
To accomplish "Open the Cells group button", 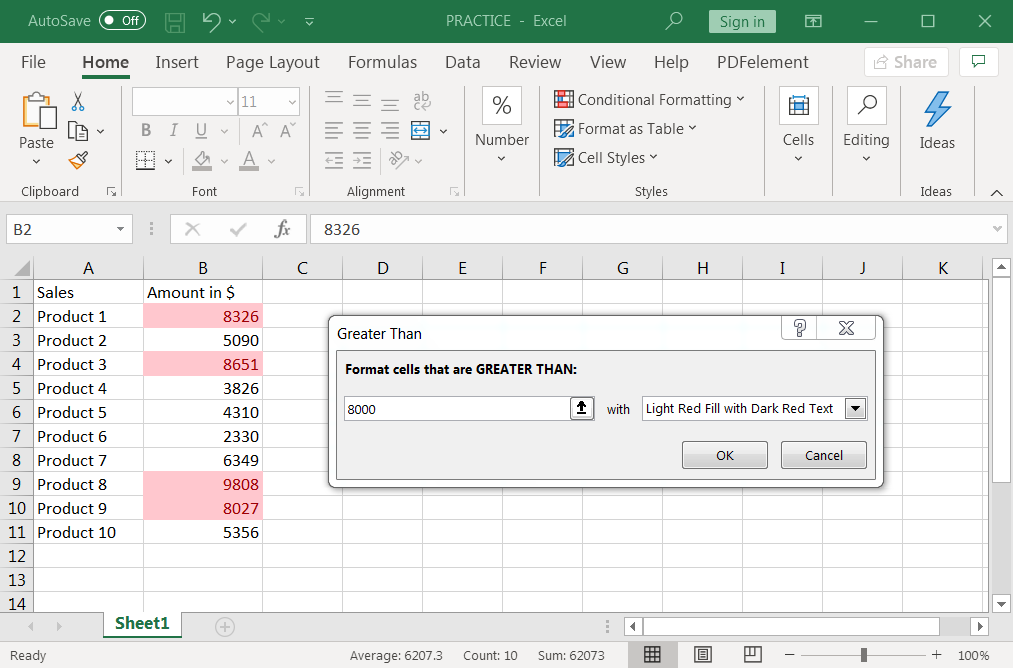I will coord(799,125).
